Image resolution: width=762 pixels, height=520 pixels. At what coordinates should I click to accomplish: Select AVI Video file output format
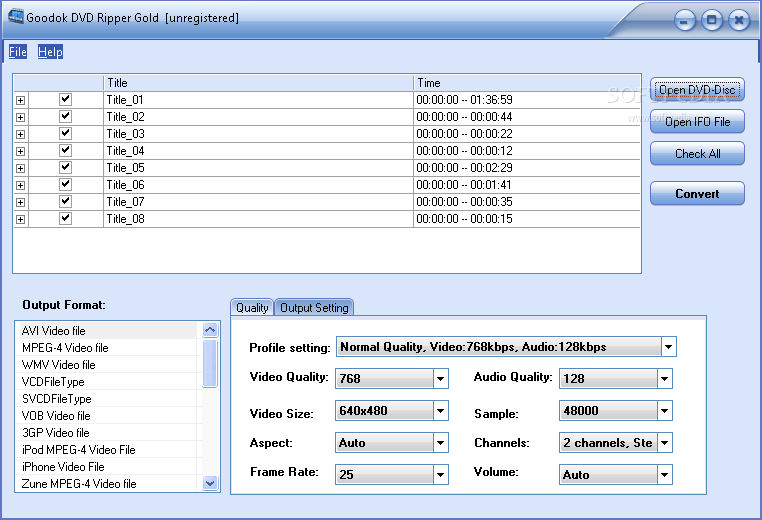[108, 330]
